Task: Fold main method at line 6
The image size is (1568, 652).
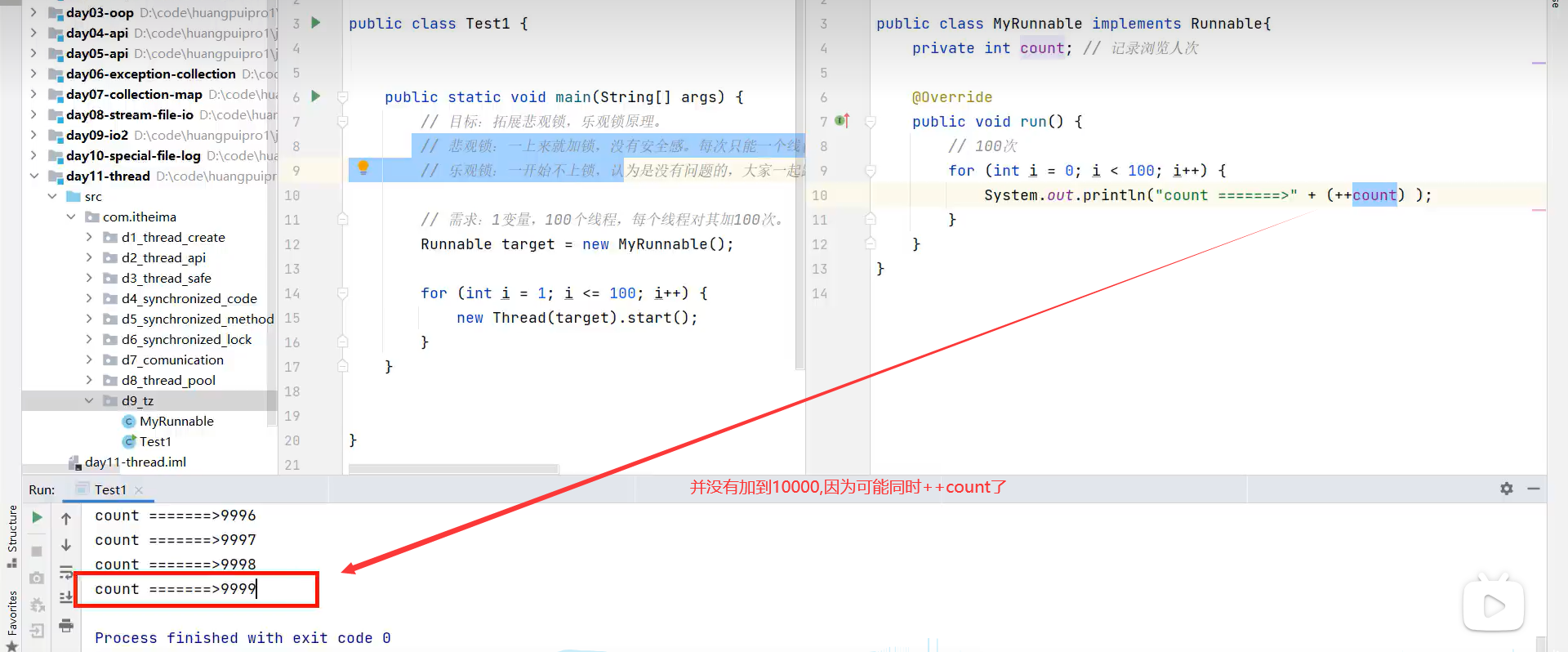Action: pos(343,97)
